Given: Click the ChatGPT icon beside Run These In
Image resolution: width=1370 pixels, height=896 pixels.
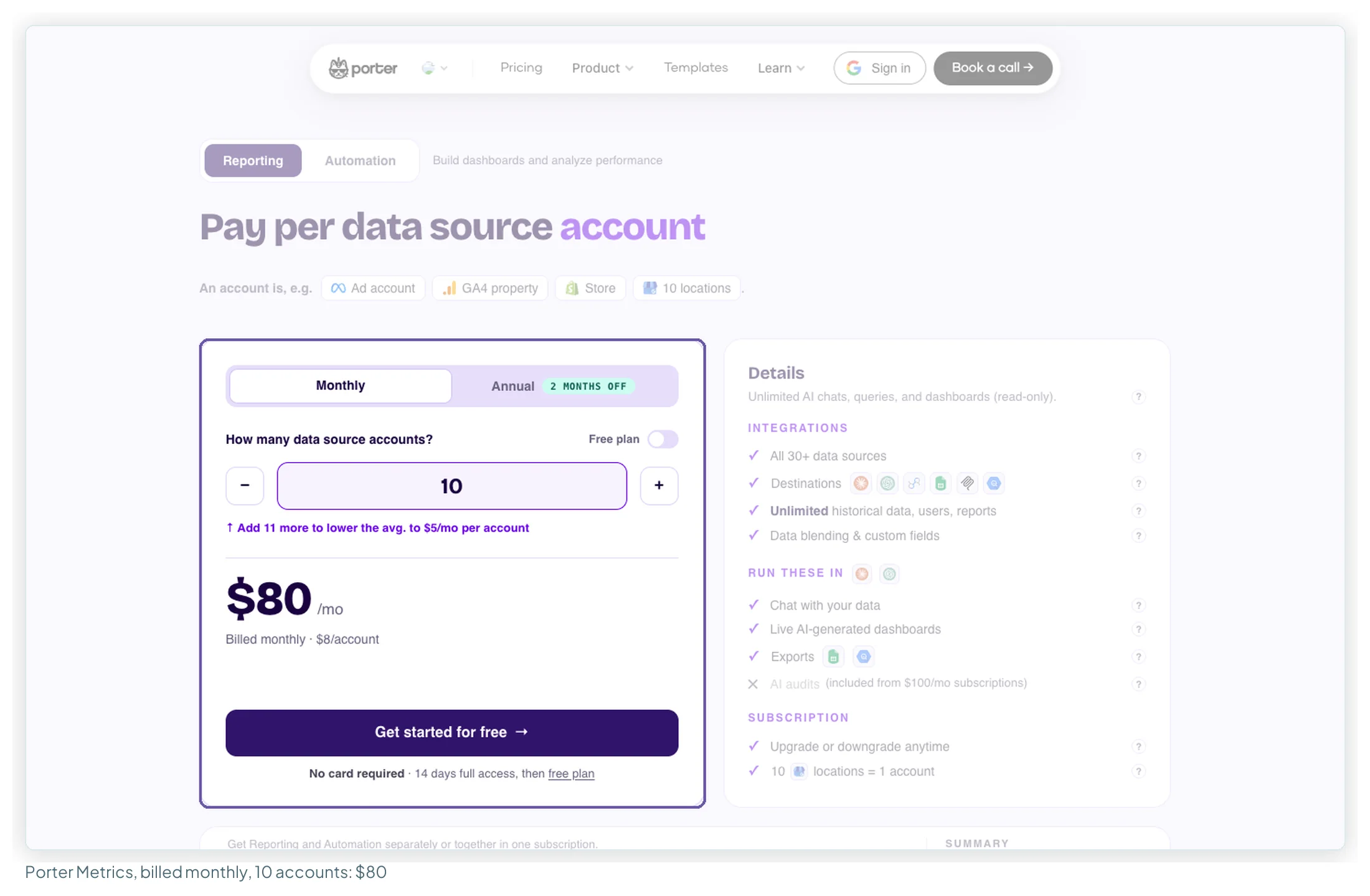Looking at the screenshot, I should 889,573.
